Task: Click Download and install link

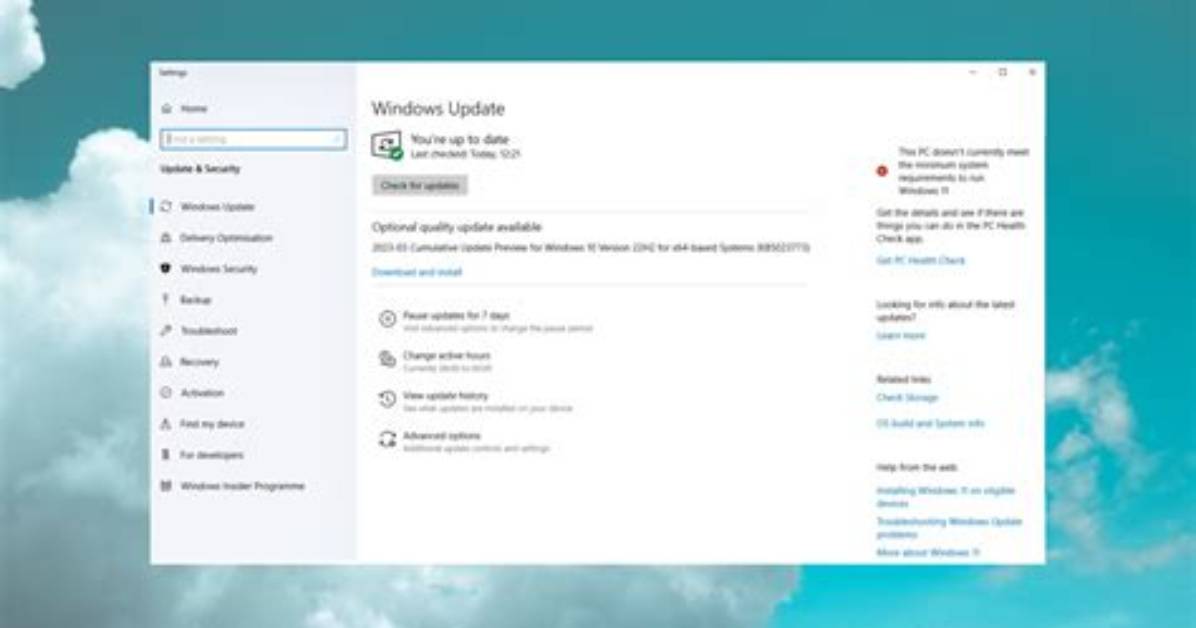Action: click(416, 272)
